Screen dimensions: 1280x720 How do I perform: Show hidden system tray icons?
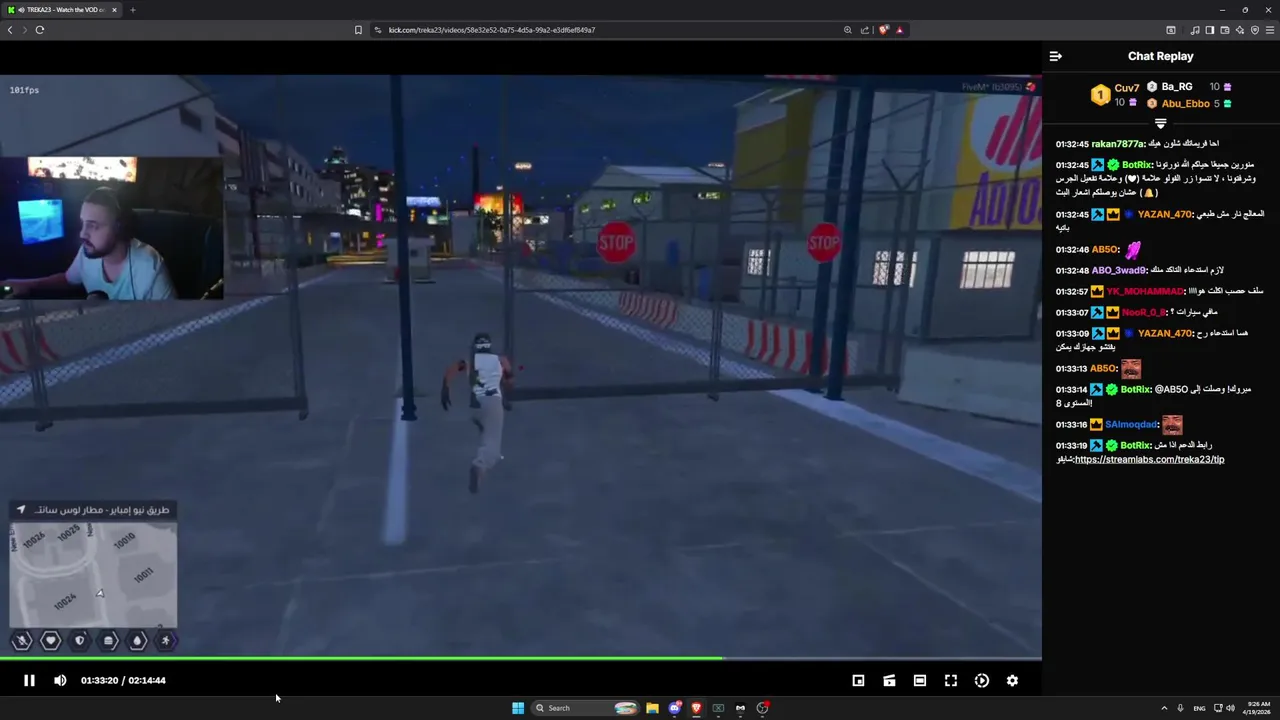click(x=1164, y=708)
